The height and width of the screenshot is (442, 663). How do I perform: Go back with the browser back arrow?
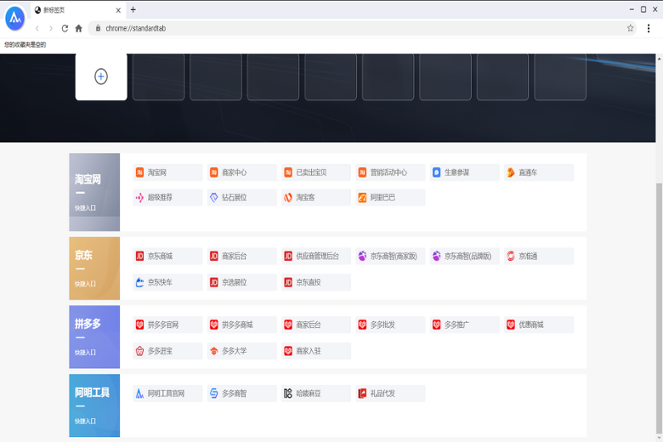pyautogui.click(x=37, y=28)
